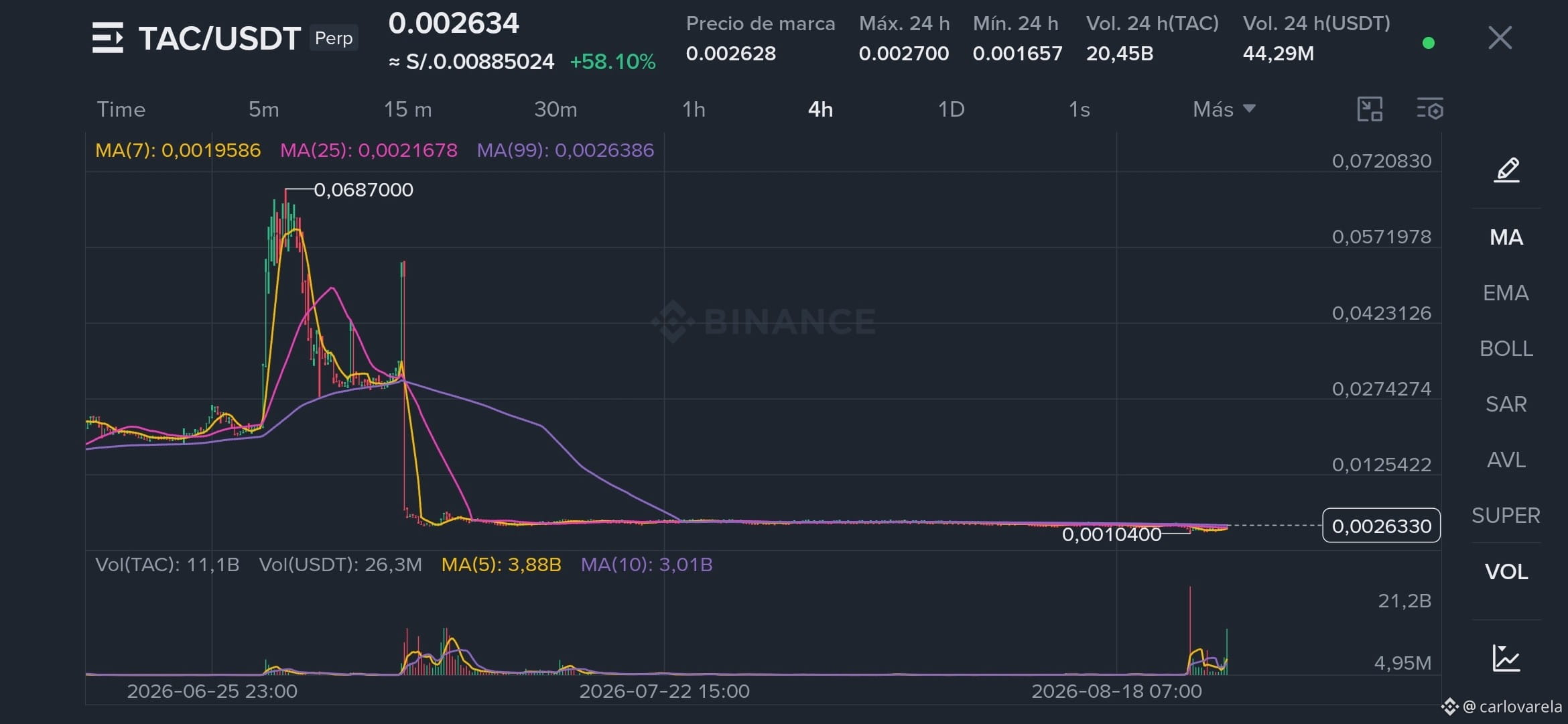Toggle the VOL indicator
1568x724 pixels.
click(1506, 572)
